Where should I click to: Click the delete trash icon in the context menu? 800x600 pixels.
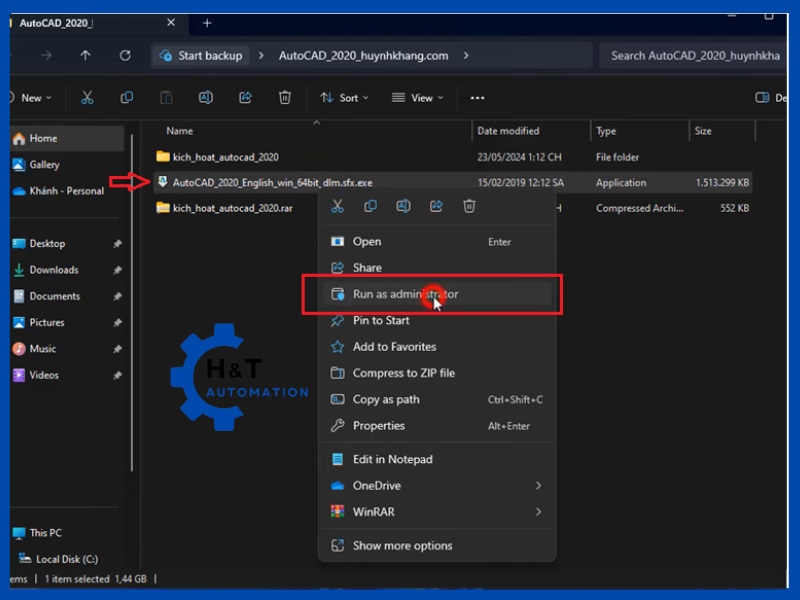click(469, 206)
